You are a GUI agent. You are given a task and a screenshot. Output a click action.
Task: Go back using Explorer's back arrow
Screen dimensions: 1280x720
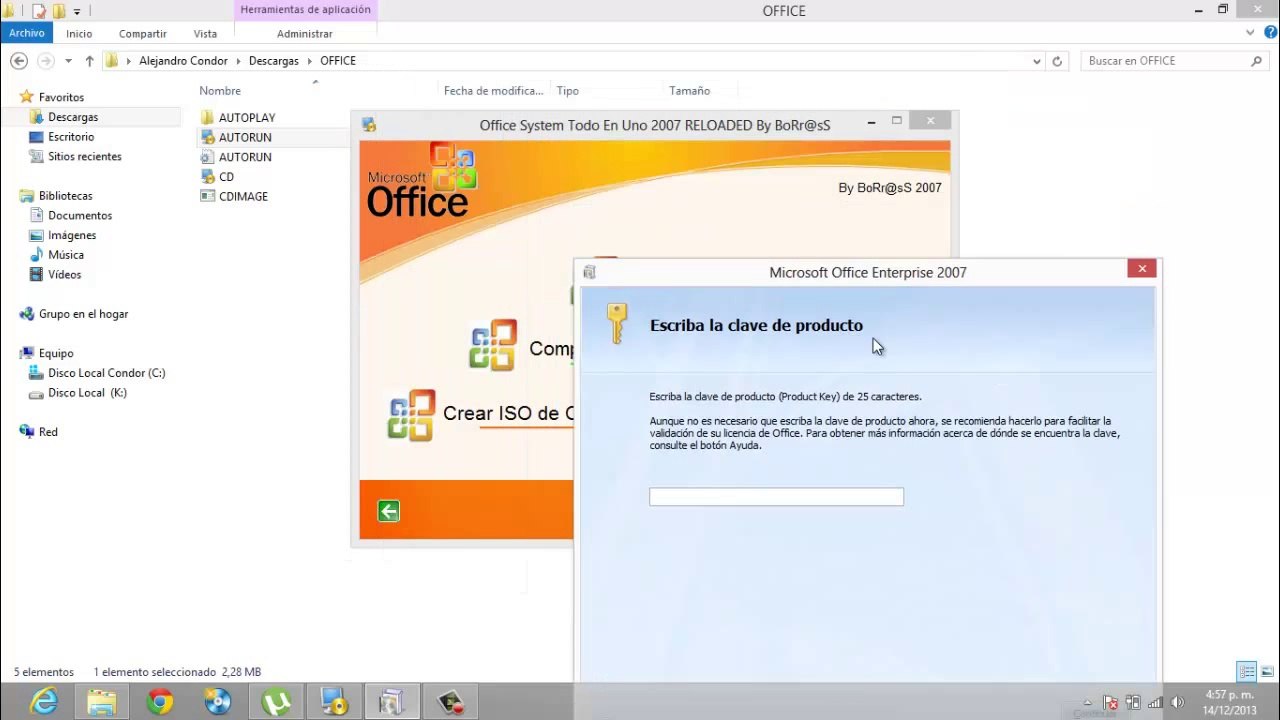click(19, 61)
